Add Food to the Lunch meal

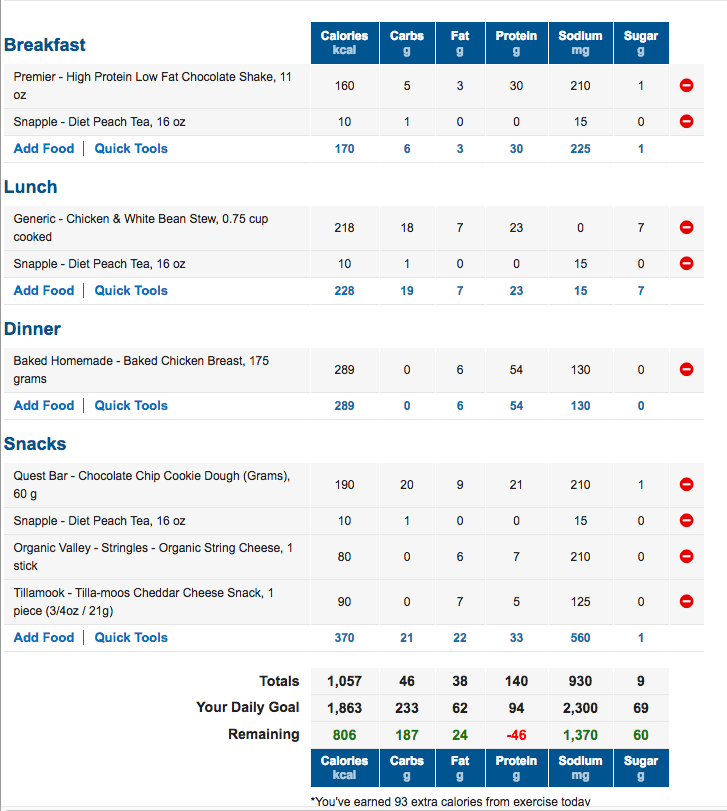coord(44,291)
